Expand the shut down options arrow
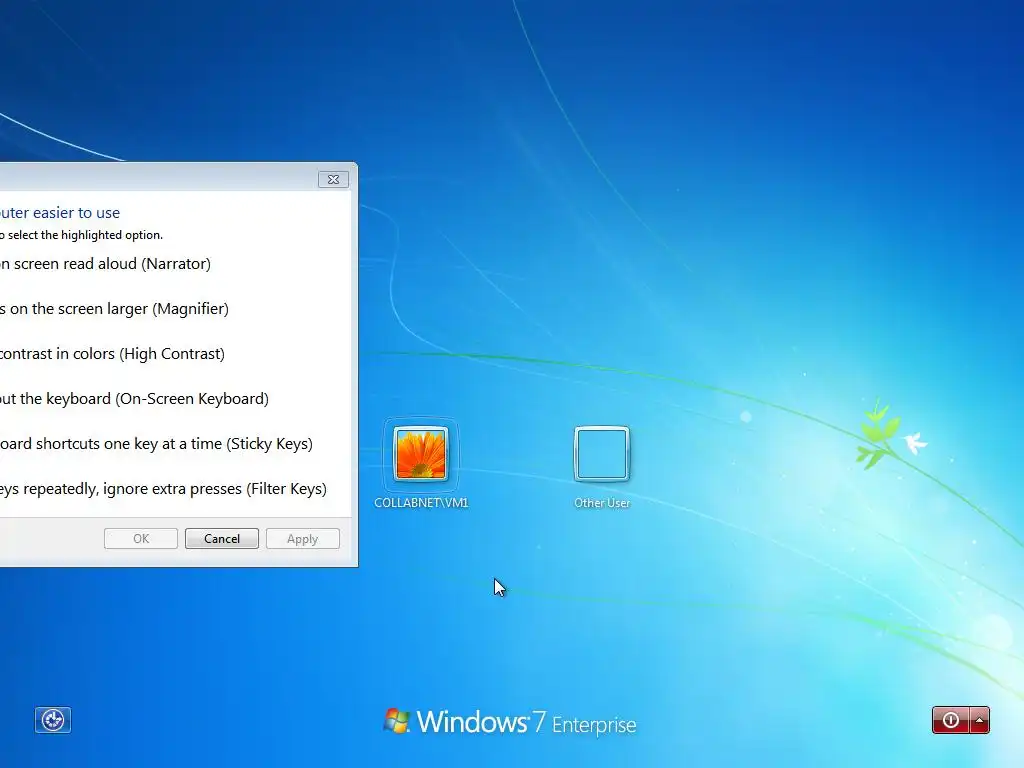The height and width of the screenshot is (768, 1024). pos(980,720)
